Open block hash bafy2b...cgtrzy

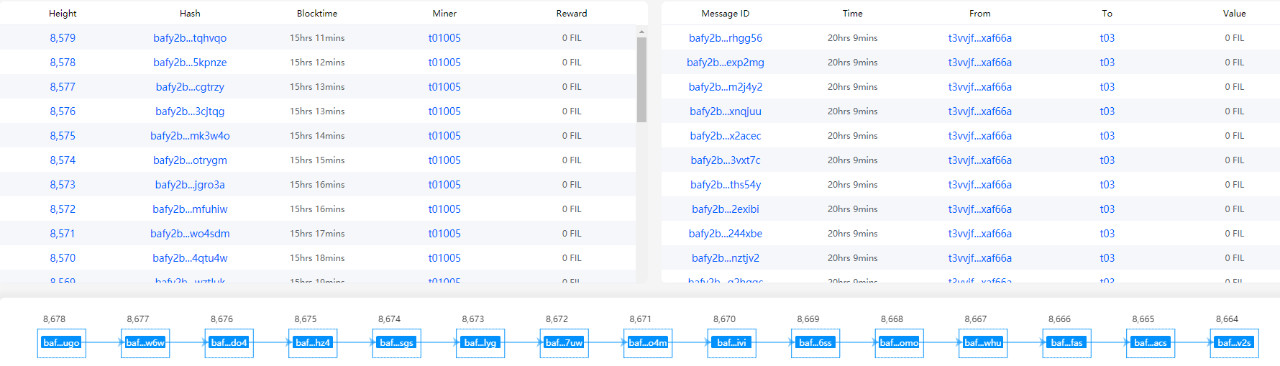[x=190, y=87]
